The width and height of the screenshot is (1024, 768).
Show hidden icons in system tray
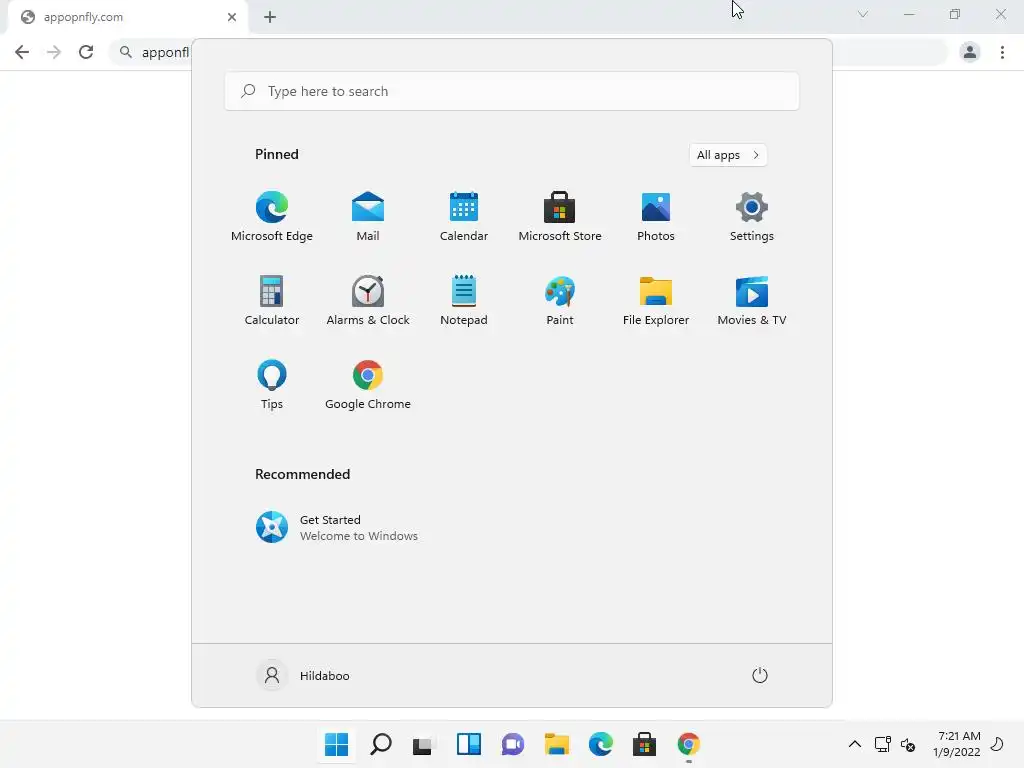pos(854,744)
